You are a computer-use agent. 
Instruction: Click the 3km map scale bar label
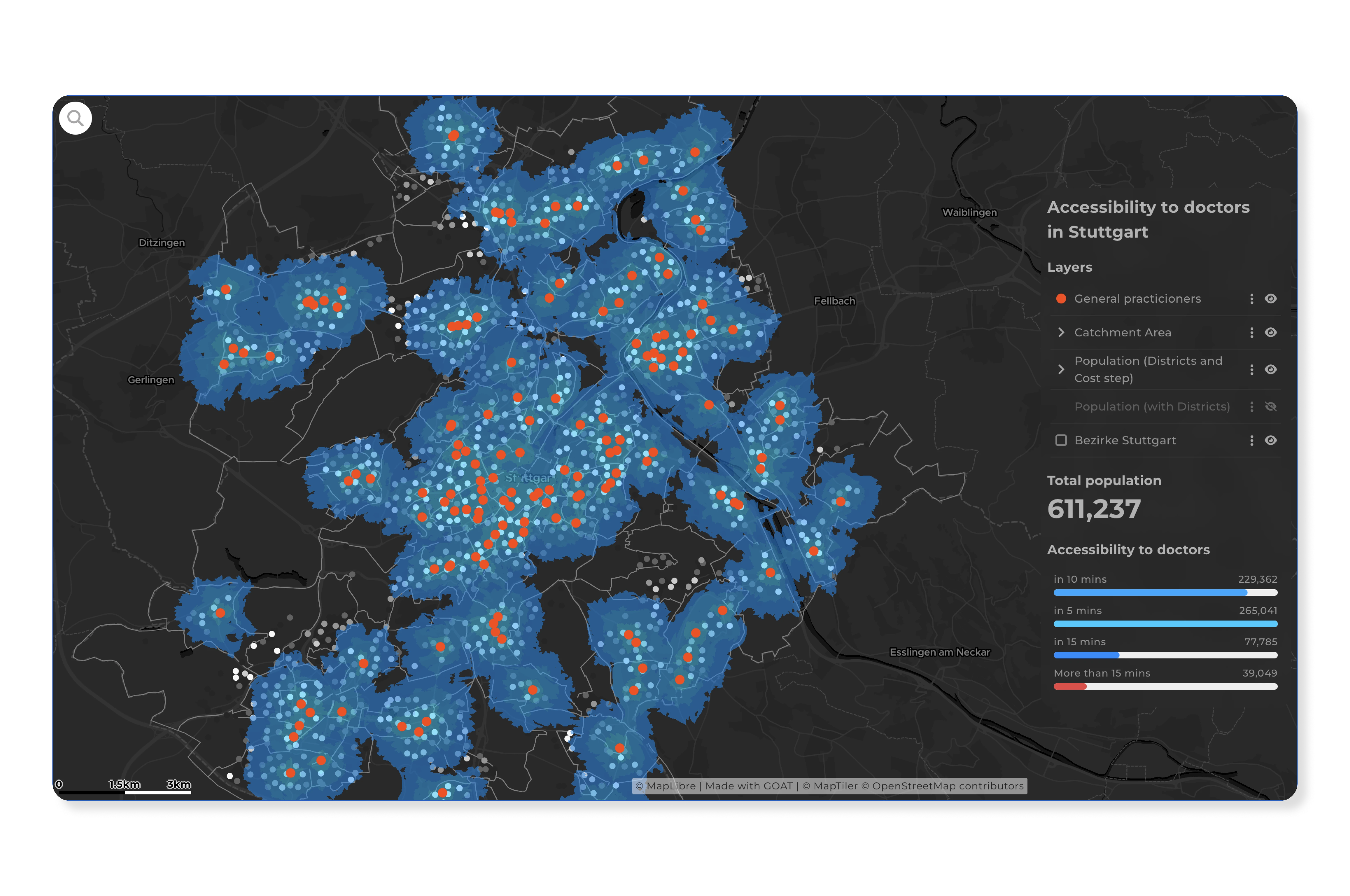point(179,785)
